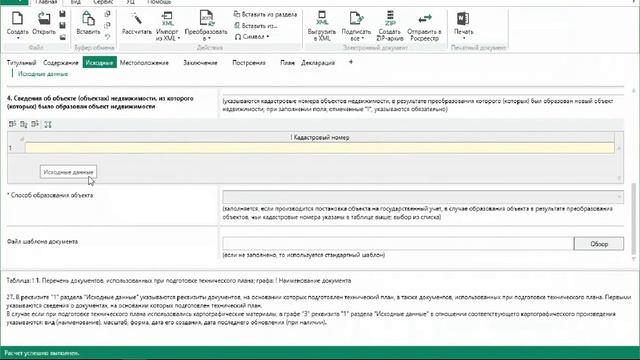Screen dimensions: 640x360
Task: Go to Содержание section tab
Action: tap(60, 62)
